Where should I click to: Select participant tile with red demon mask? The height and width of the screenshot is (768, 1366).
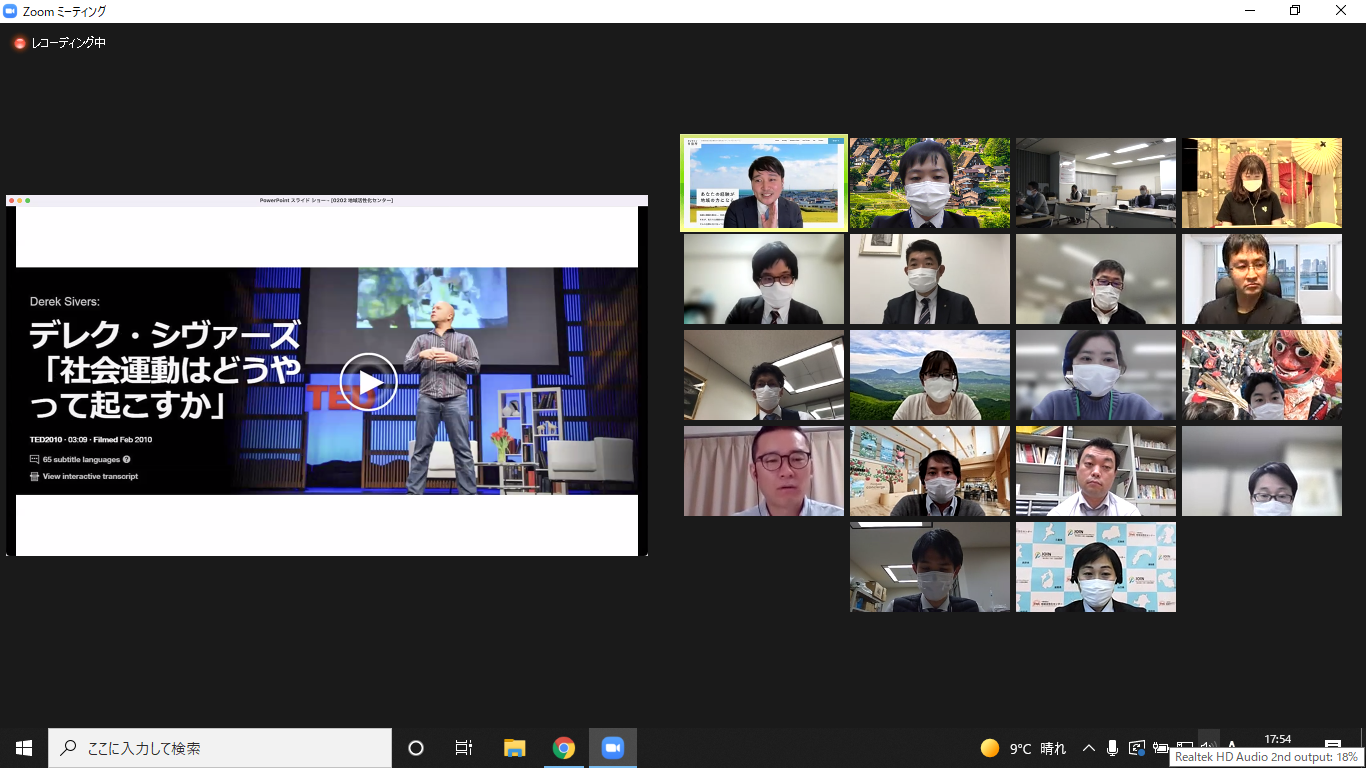point(1262,375)
